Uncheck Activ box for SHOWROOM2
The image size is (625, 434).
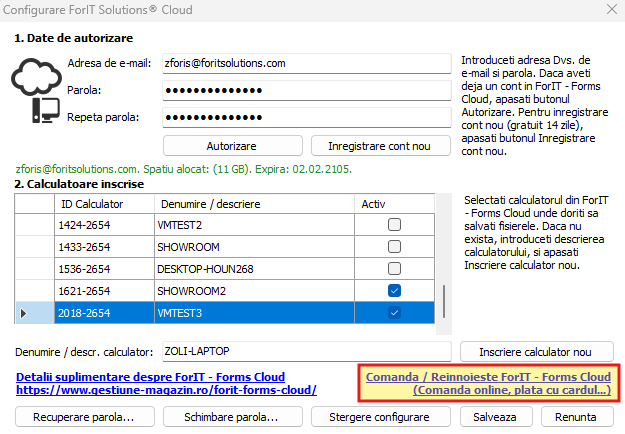(x=394, y=291)
